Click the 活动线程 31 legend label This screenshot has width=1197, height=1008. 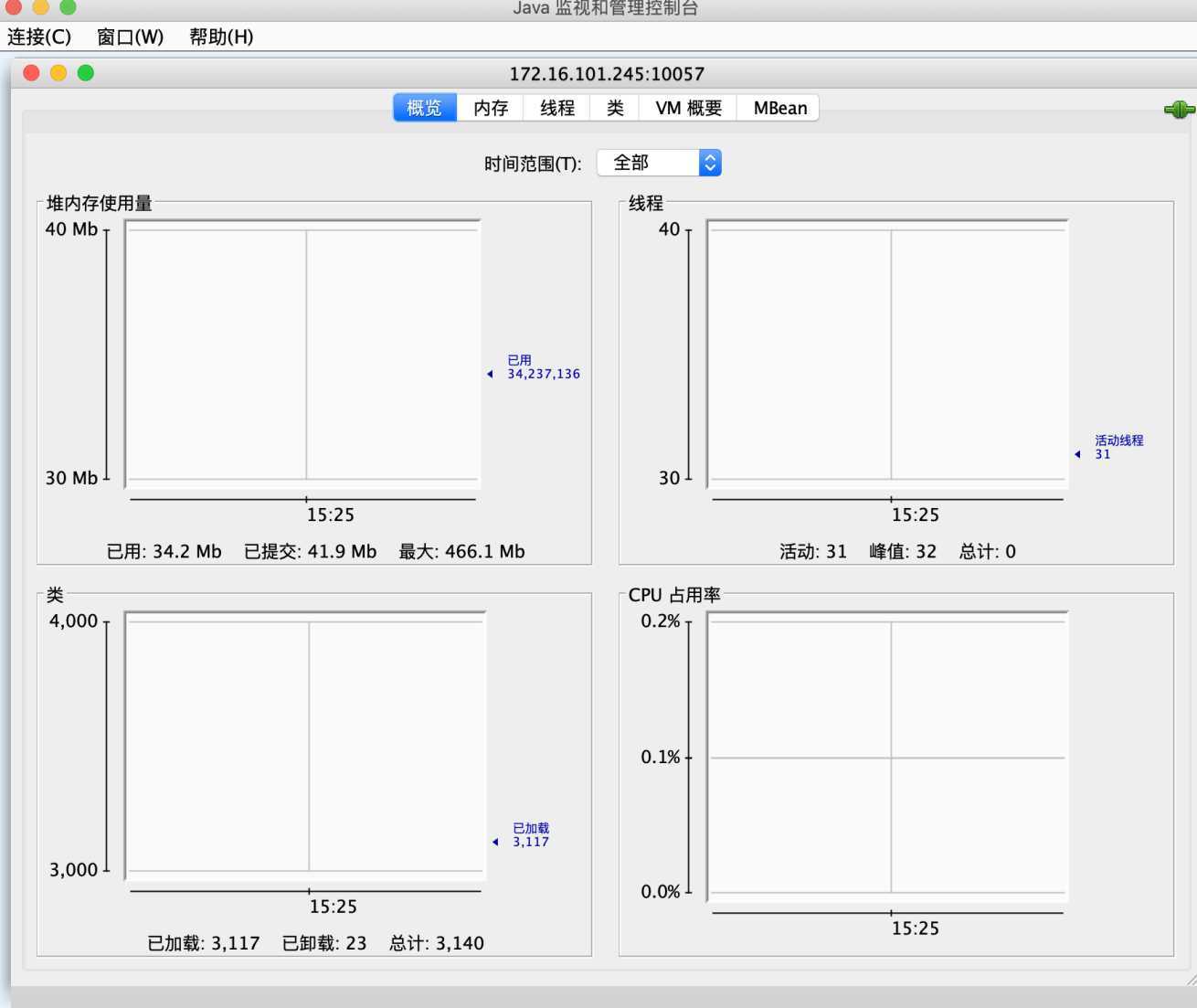point(1119,447)
